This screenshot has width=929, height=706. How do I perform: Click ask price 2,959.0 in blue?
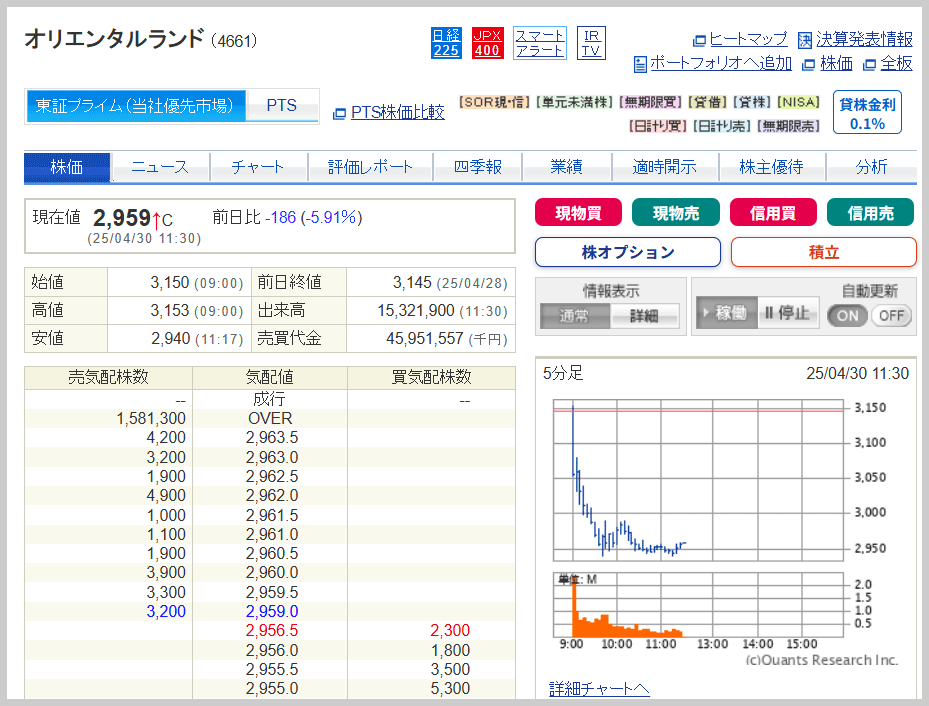tap(271, 611)
